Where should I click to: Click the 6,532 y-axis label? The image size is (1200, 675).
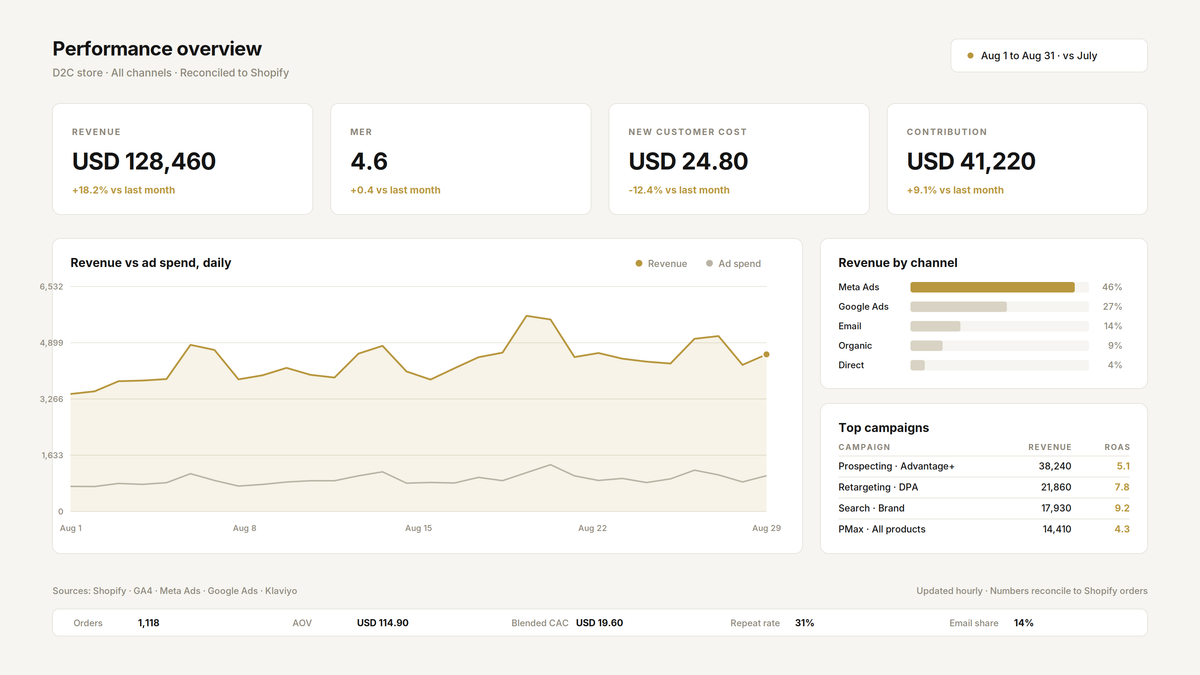51,287
